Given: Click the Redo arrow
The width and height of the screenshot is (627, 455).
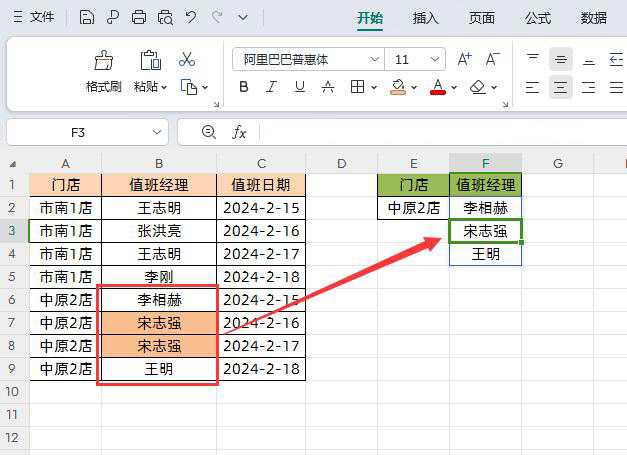Looking at the screenshot, I should (217, 17).
